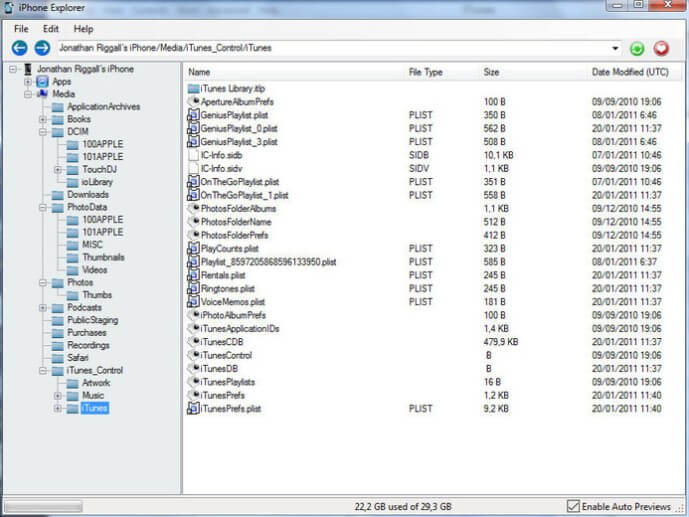Viewport: 689px width, 517px height.
Task: Click the iPhone device icon in tree
Action: (x=28, y=69)
